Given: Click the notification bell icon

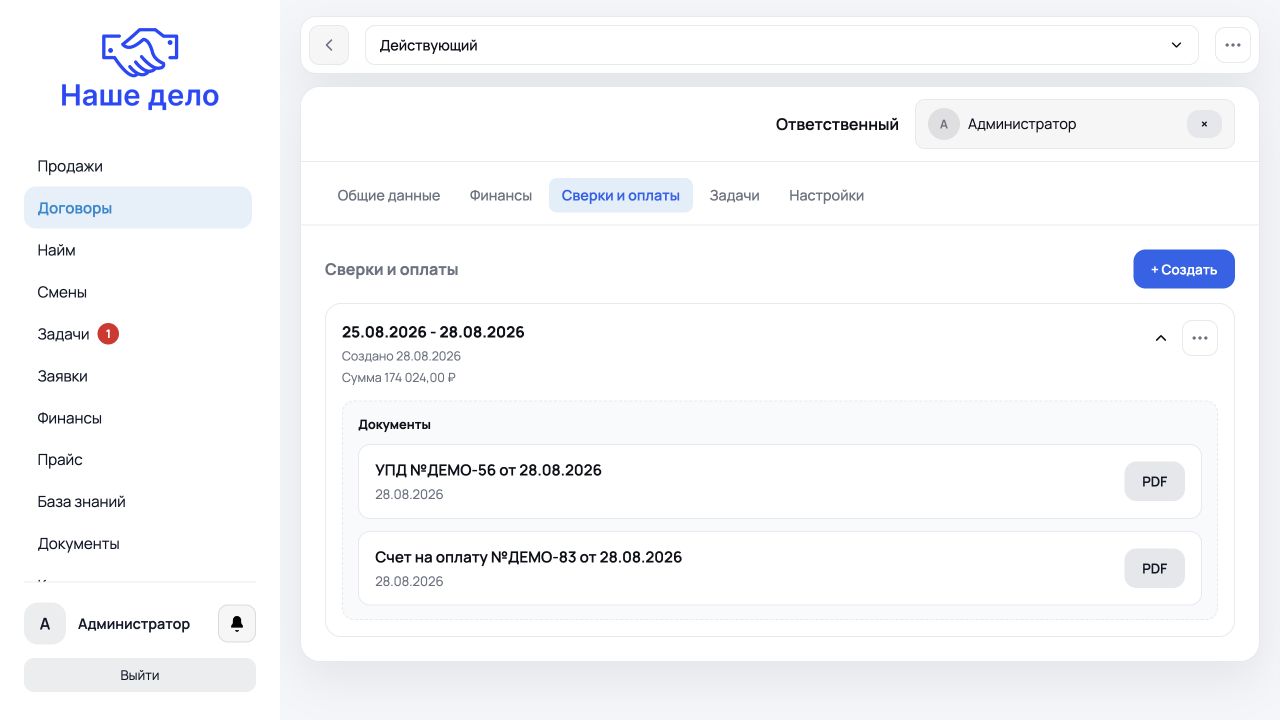Looking at the screenshot, I should [x=237, y=624].
